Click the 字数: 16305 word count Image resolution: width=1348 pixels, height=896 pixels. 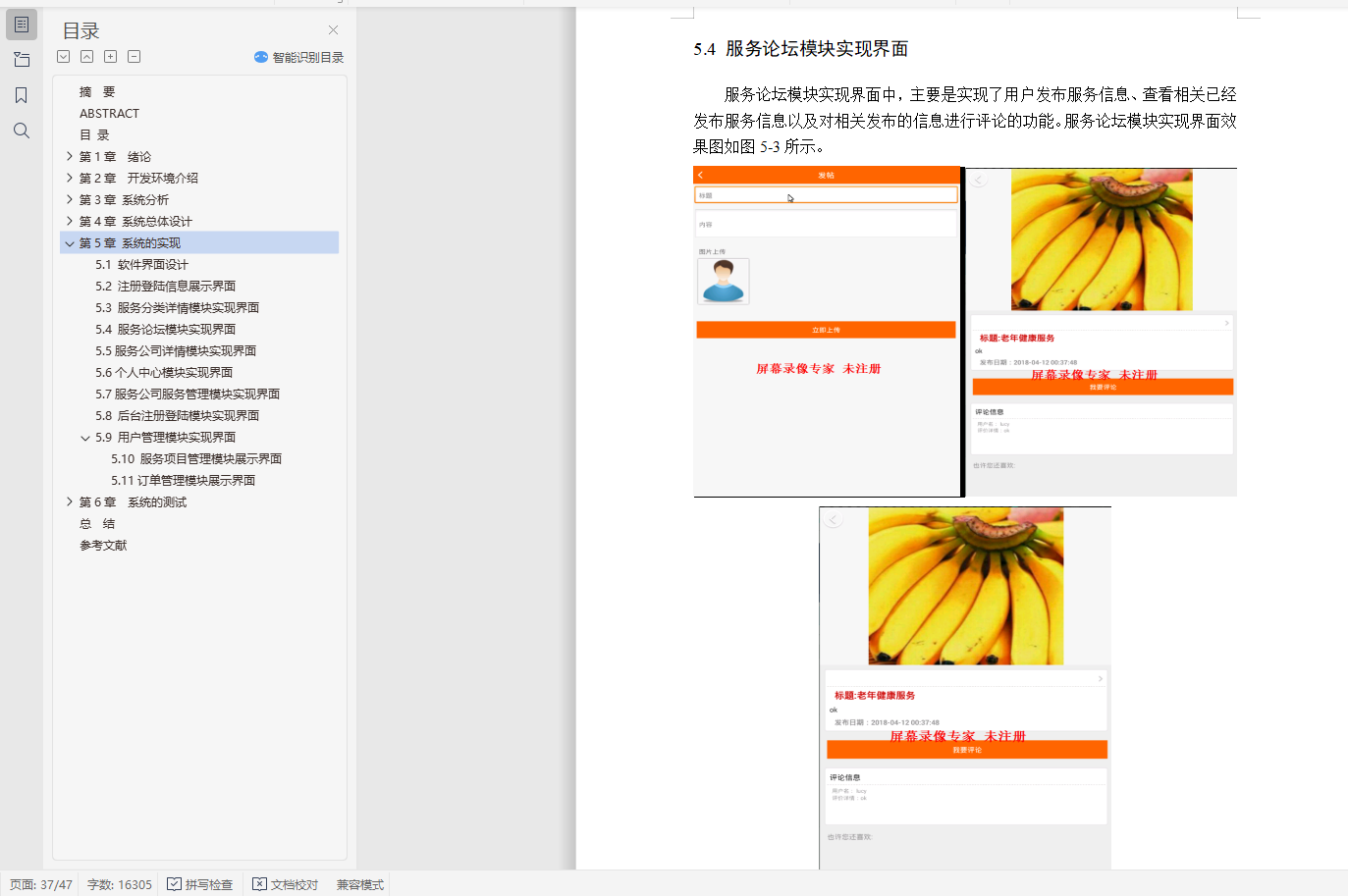[120, 884]
